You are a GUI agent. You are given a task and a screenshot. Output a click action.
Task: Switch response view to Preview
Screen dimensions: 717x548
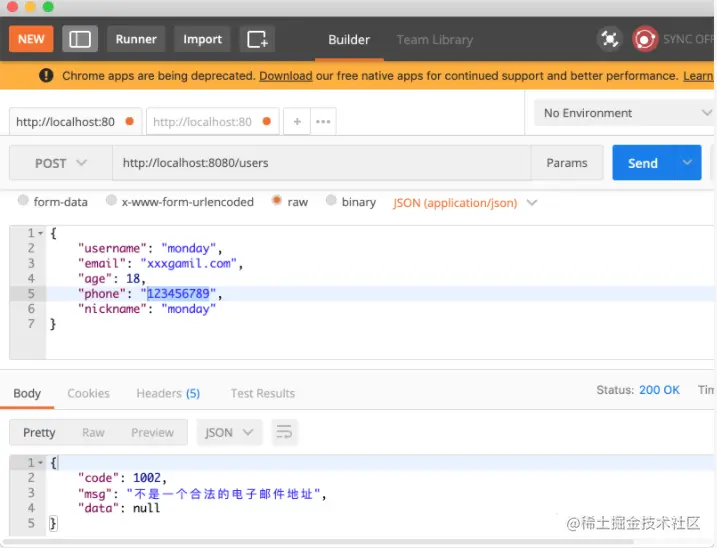(152, 432)
